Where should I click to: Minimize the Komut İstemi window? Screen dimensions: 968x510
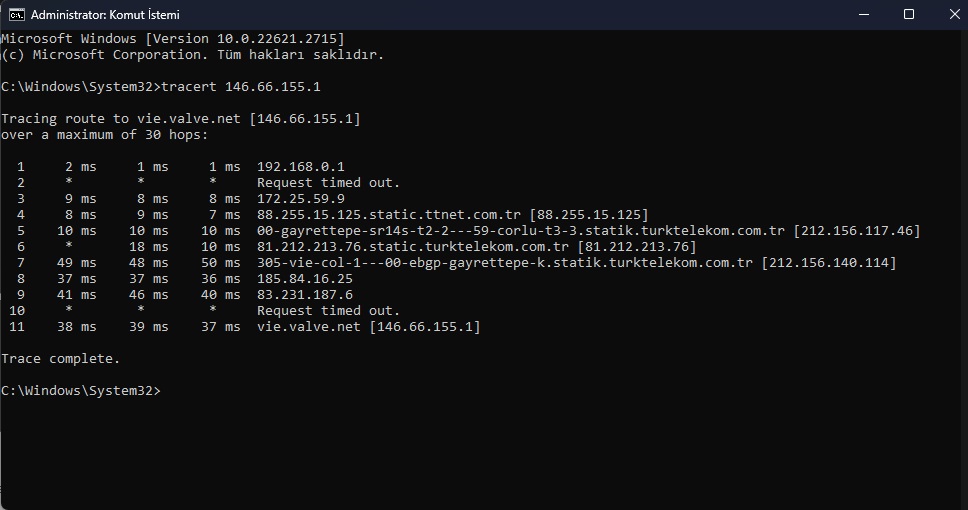(864, 14)
